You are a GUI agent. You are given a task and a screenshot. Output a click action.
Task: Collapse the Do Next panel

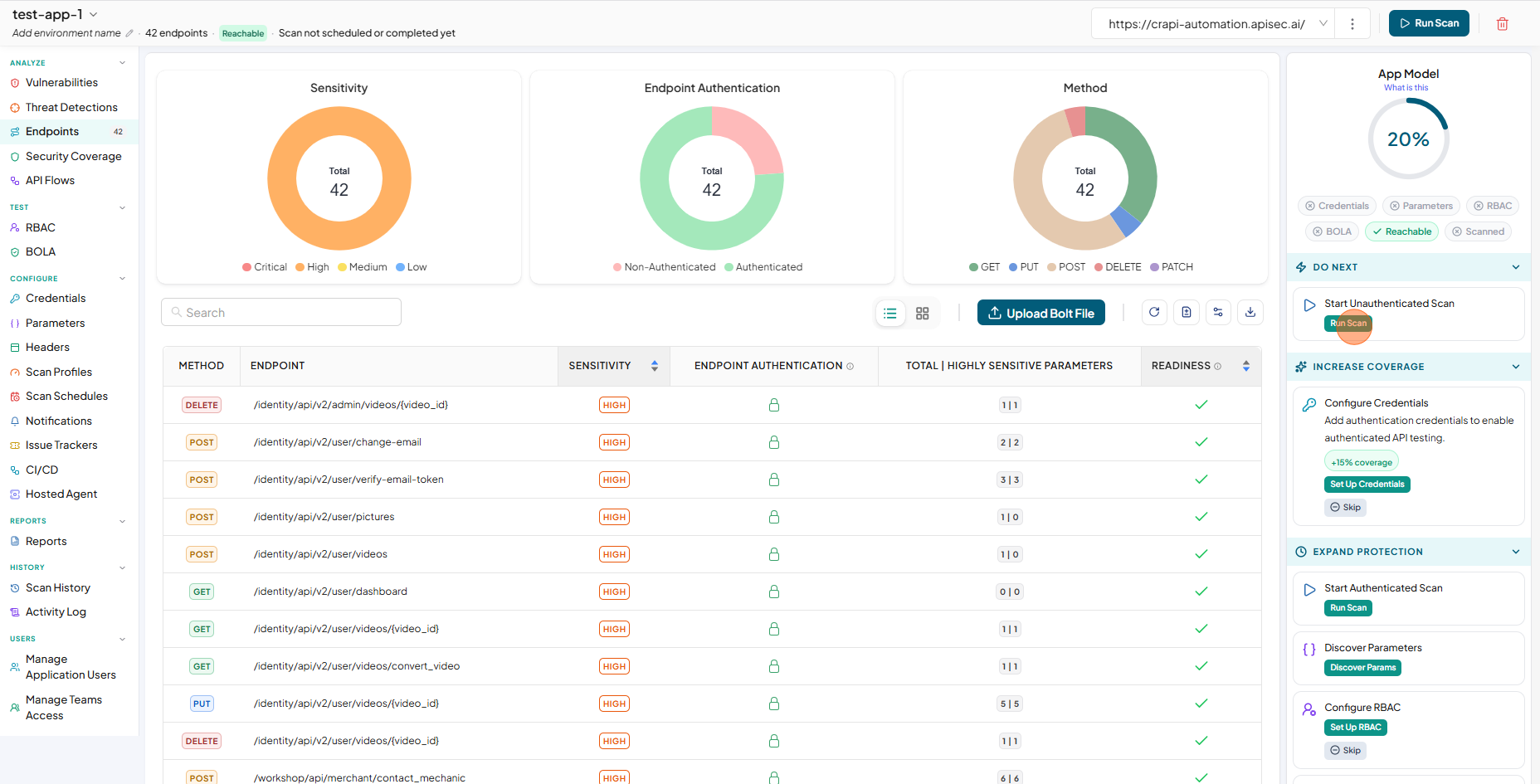(x=1516, y=267)
